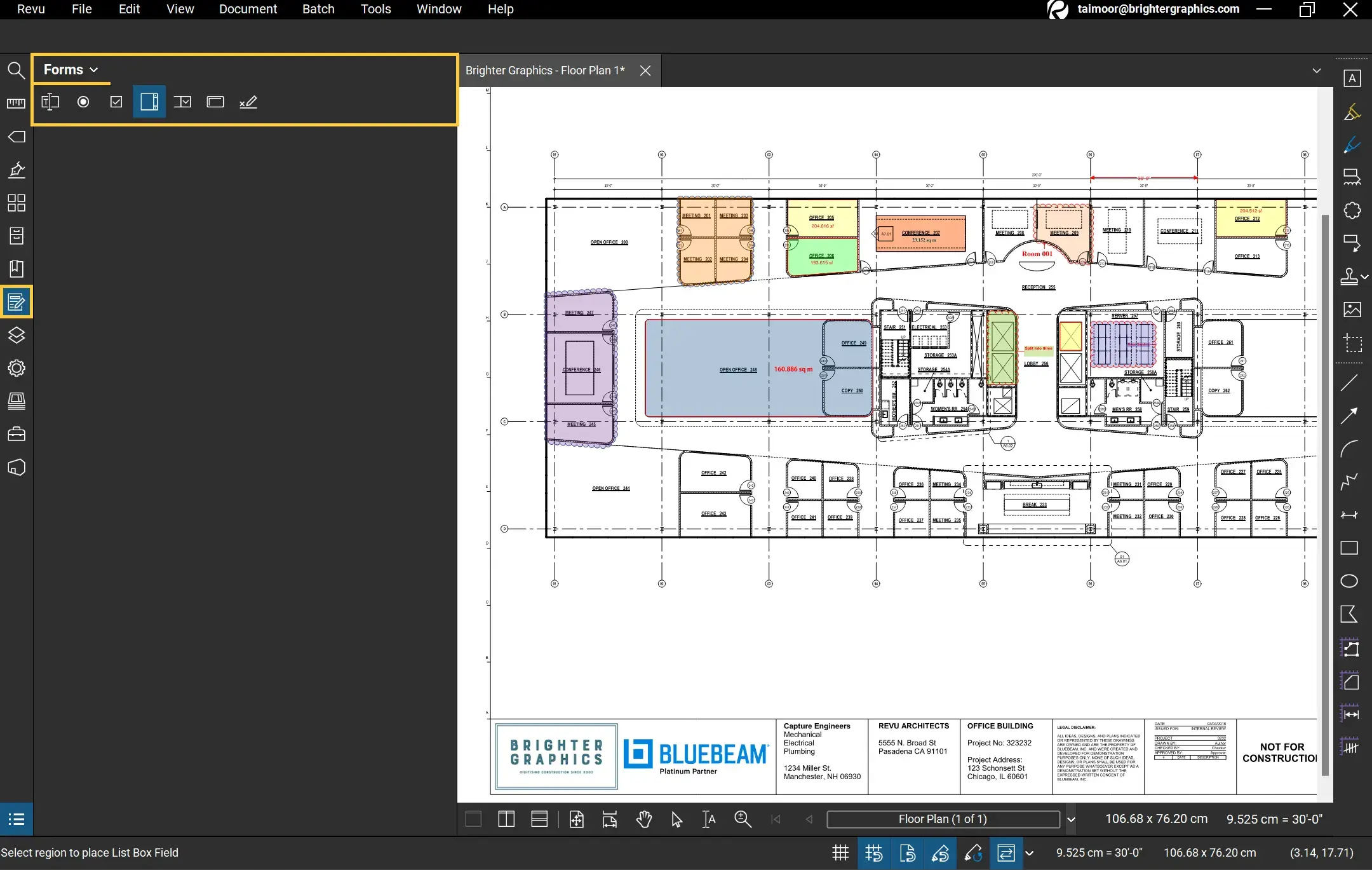The image size is (1372, 870).
Task: Open the Search panel icon
Action: (16, 70)
